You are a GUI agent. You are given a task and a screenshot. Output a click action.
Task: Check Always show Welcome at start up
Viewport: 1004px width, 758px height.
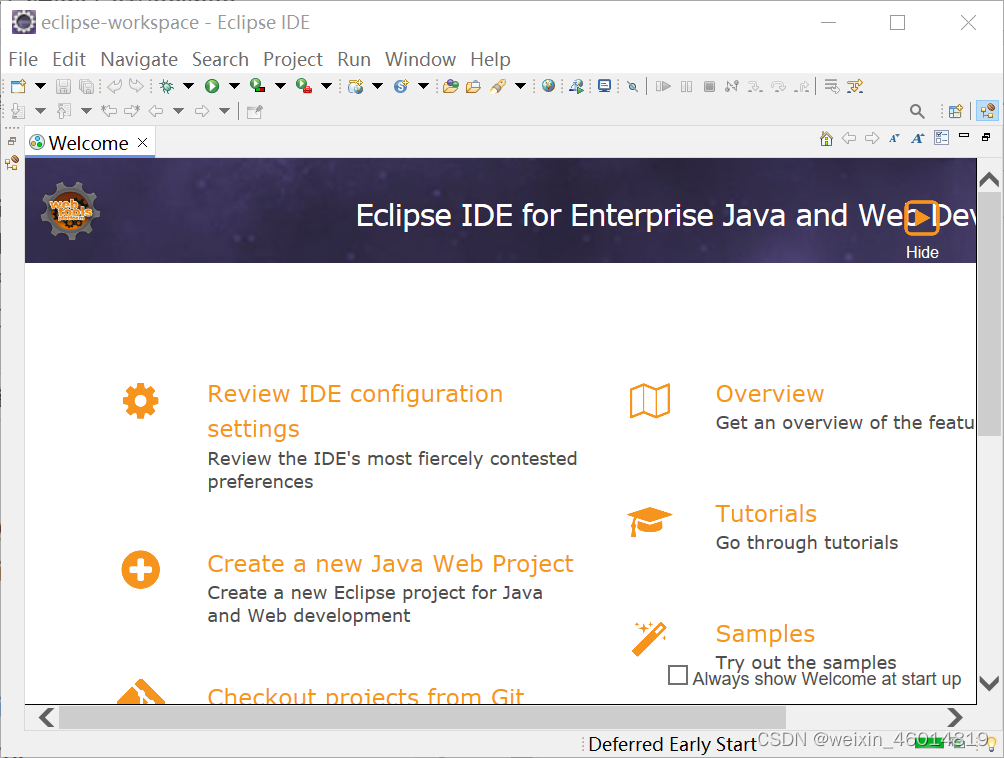678,676
